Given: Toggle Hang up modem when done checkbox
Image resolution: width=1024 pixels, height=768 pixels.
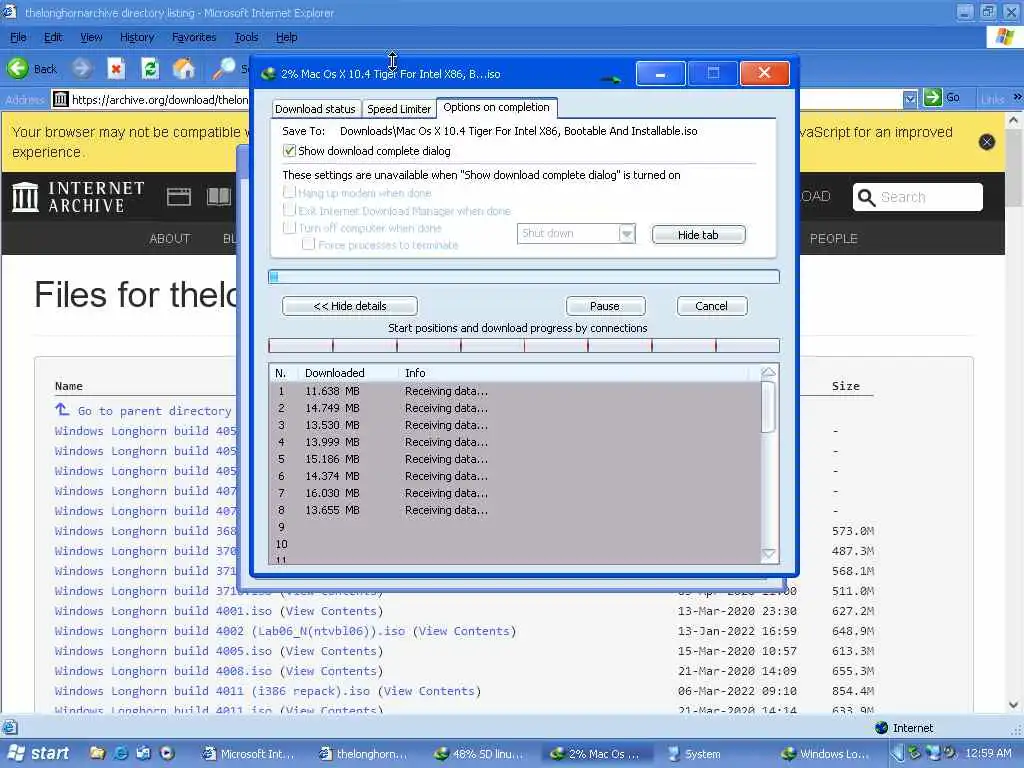Looking at the screenshot, I should tap(289, 193).
